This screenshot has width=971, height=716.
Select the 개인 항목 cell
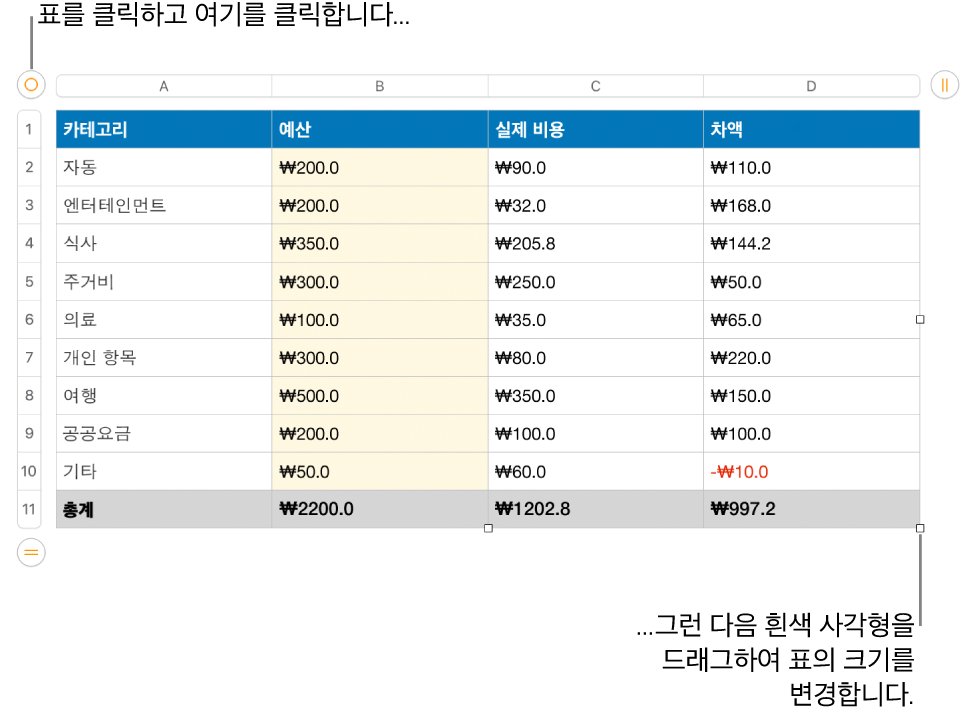click(163, 357)
